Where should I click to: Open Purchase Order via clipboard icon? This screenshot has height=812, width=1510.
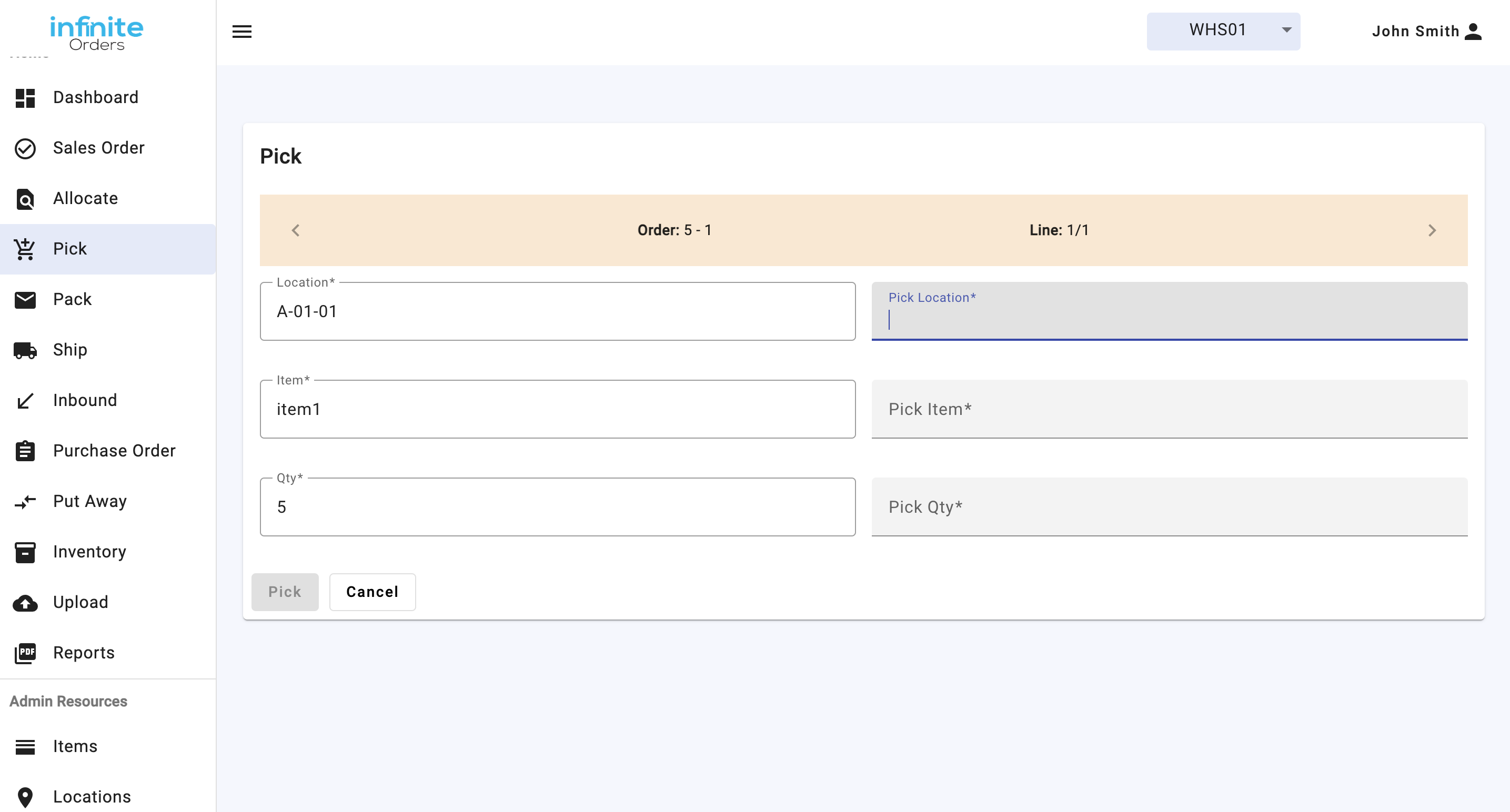click(x=25, y=451)
